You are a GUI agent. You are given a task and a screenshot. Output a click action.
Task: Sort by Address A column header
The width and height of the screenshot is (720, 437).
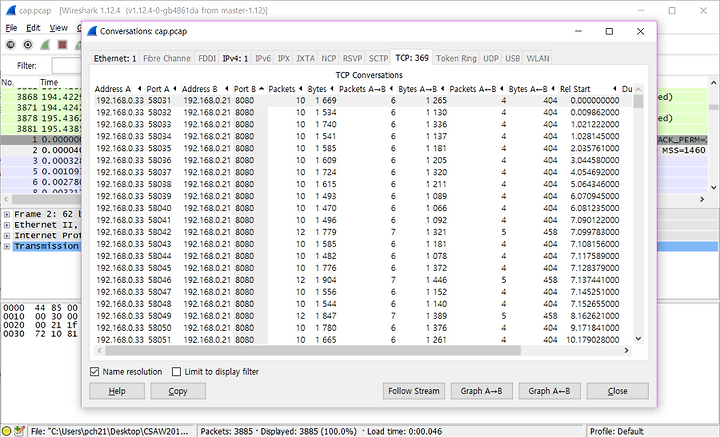[118, 89]
